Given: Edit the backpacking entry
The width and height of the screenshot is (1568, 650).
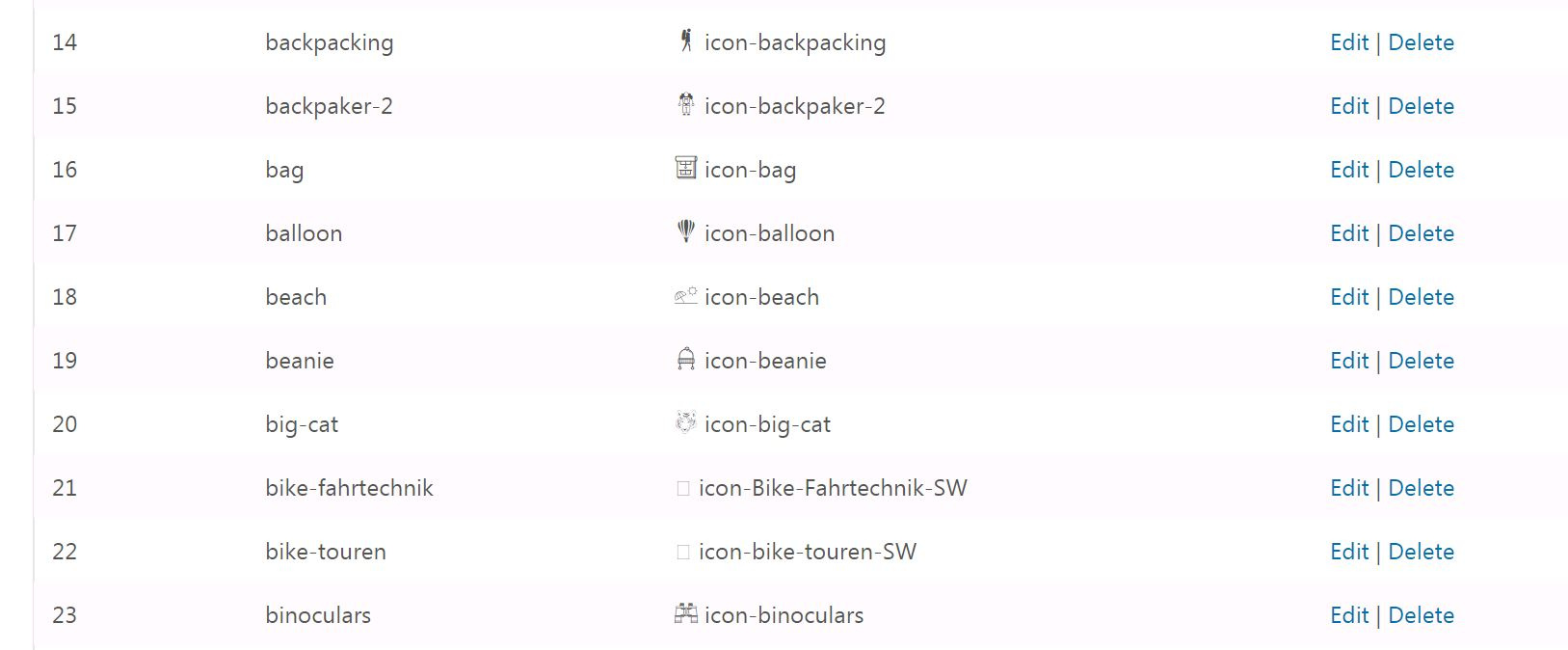Looking at the screenshot, I should pyautogui.click(x=1349, y=42).
